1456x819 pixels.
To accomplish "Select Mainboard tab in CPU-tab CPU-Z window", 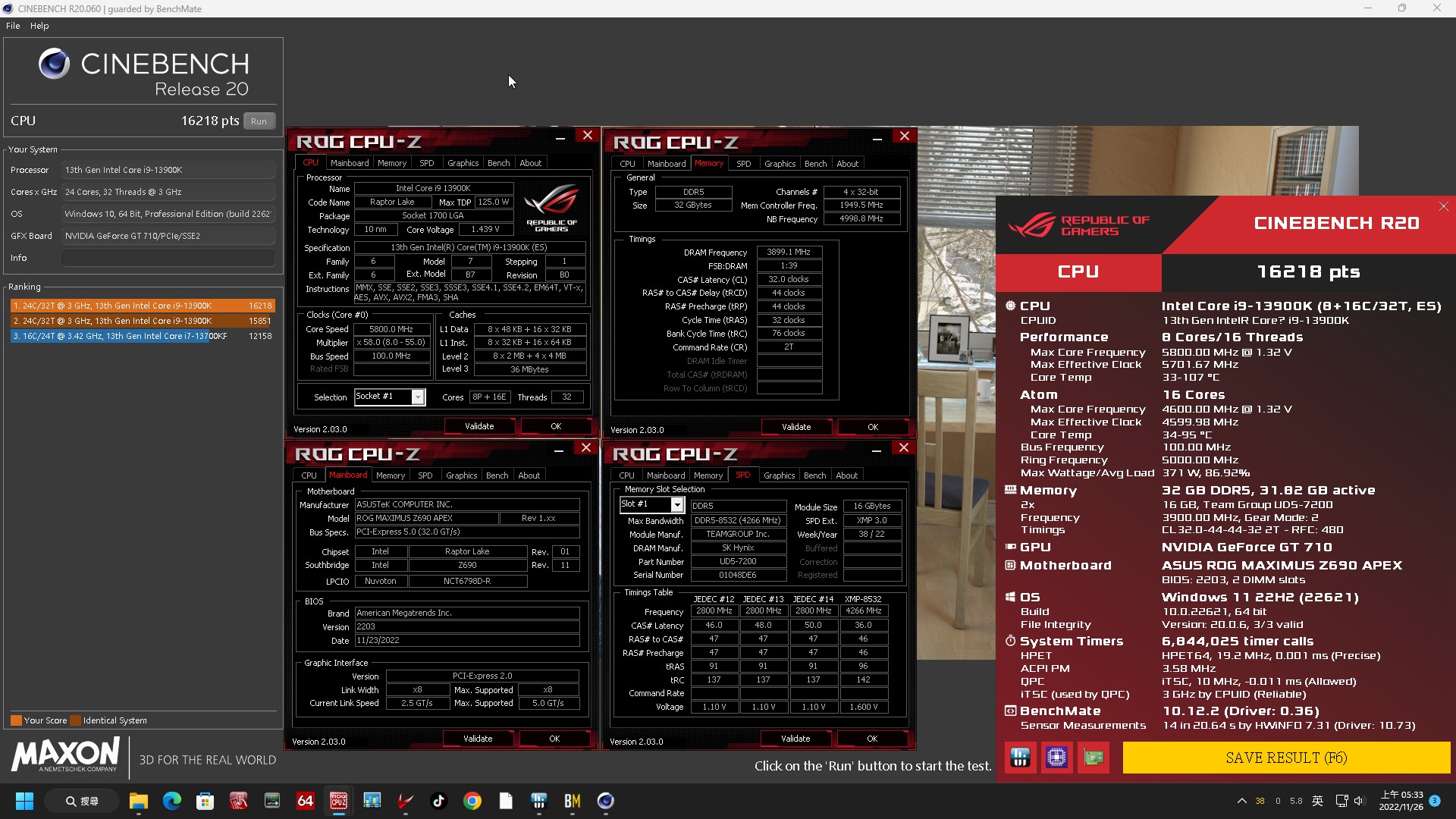I will pos(350,163).
